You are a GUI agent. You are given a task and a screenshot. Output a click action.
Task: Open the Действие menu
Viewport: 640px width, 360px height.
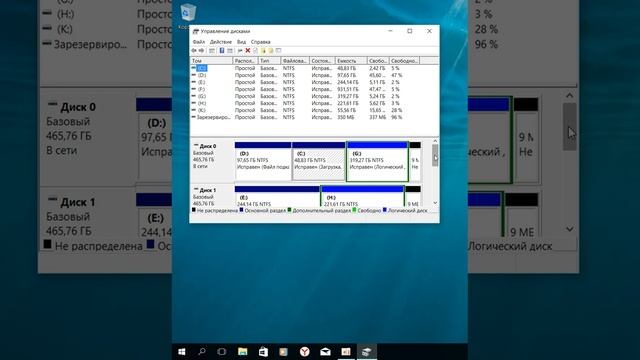[221, 42]
